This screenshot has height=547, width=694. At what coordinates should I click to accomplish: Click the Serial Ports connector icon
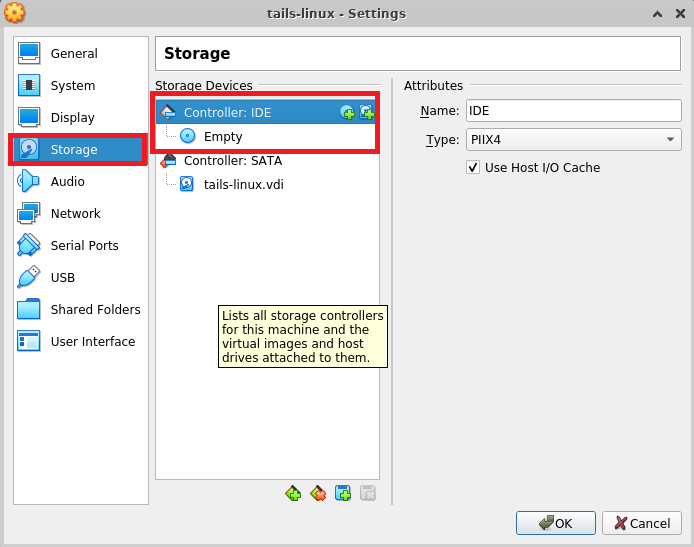click(x=28, y=245)
